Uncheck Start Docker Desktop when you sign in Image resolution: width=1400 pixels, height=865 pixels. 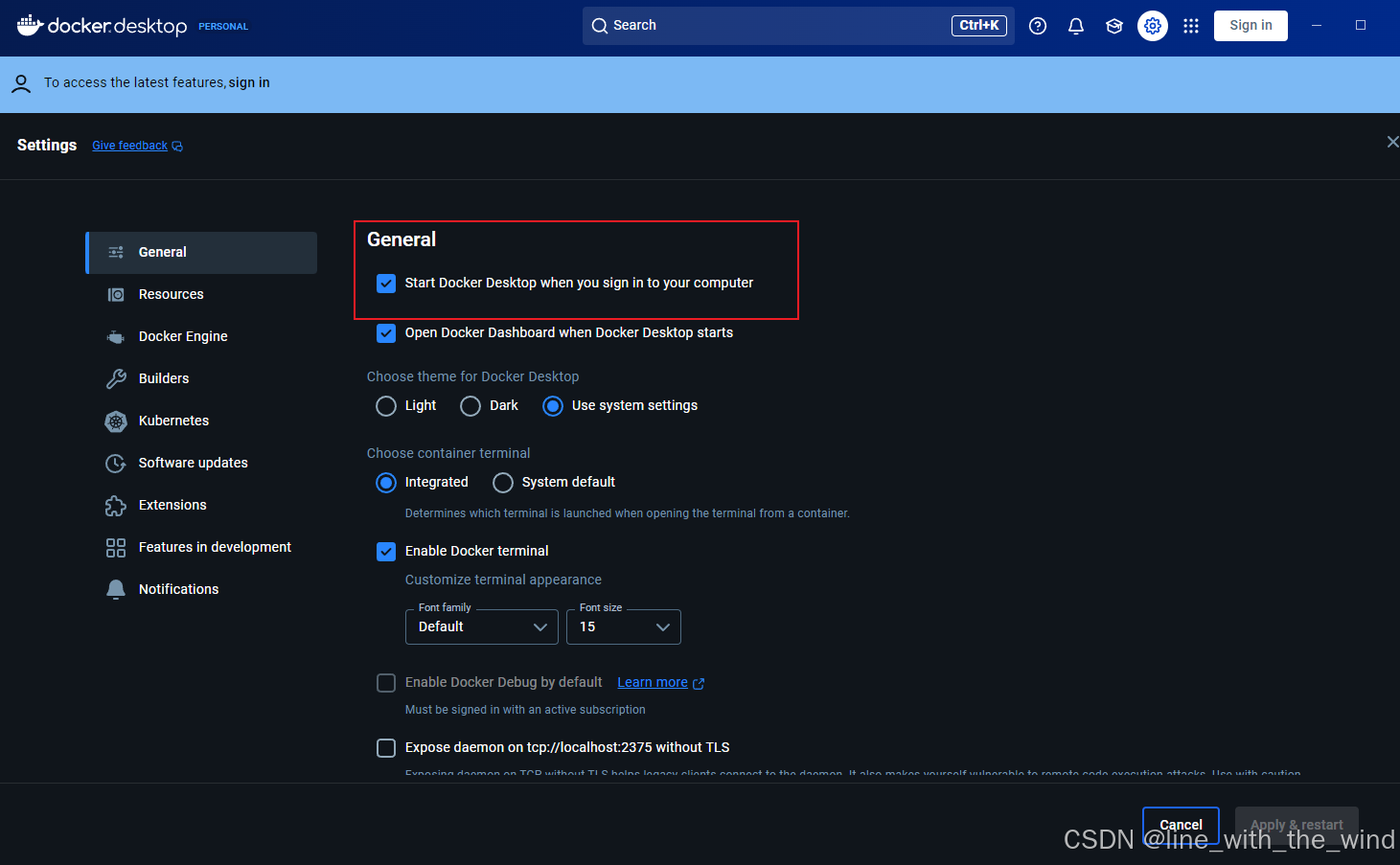pyautogui.click(x=386, y=284)
